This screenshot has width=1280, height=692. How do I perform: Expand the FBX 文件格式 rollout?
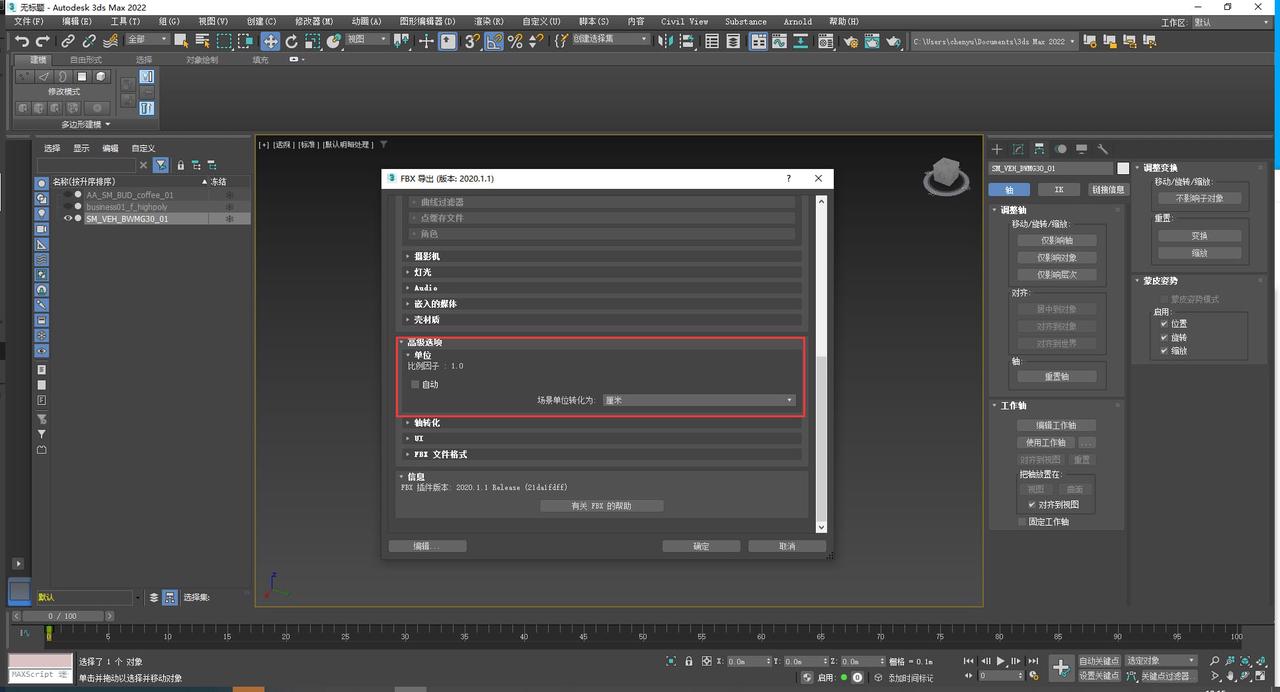point(603,455)
